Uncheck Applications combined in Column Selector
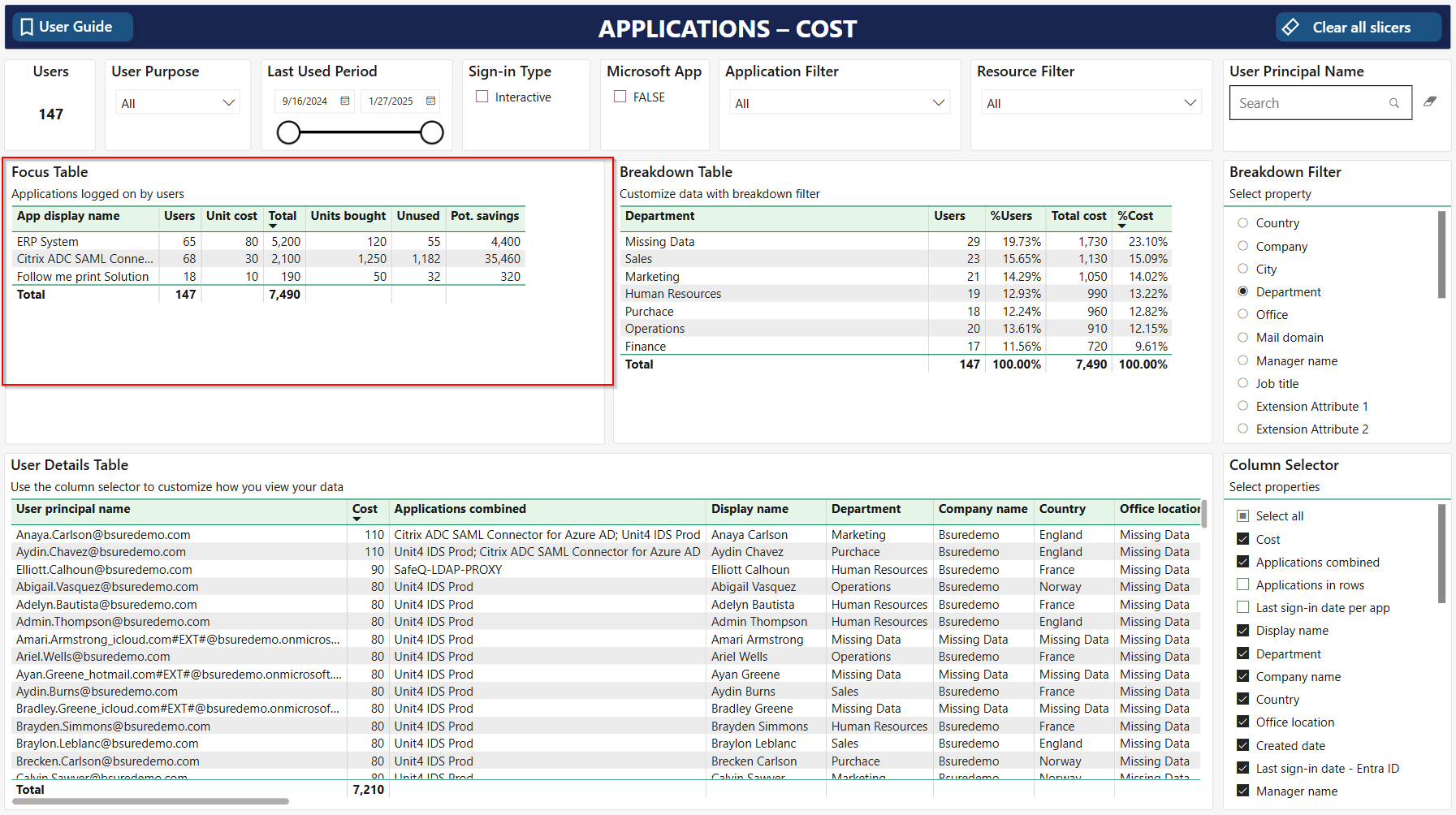Viewport: 1456px width, 815px height. (x=1242, y=562)
